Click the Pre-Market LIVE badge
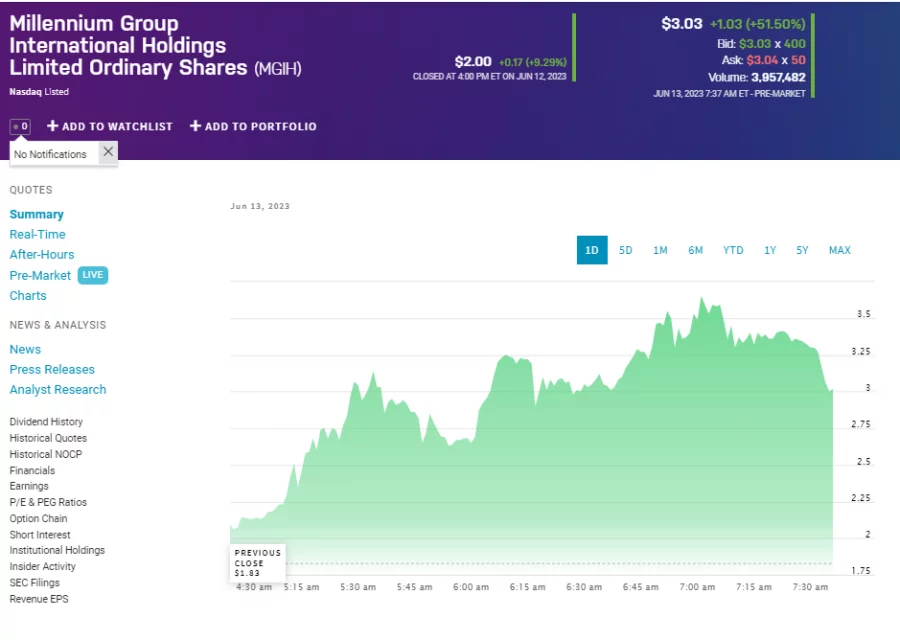Viewport: 900px width, 640px height. [92, 275]
